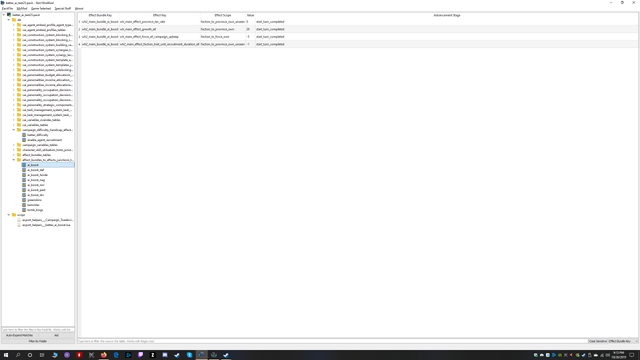This screenshot has height=360, width=640.
Task: Select the wh_main_effect_province_tax_rate cell
Action: (x=160, y=22)
